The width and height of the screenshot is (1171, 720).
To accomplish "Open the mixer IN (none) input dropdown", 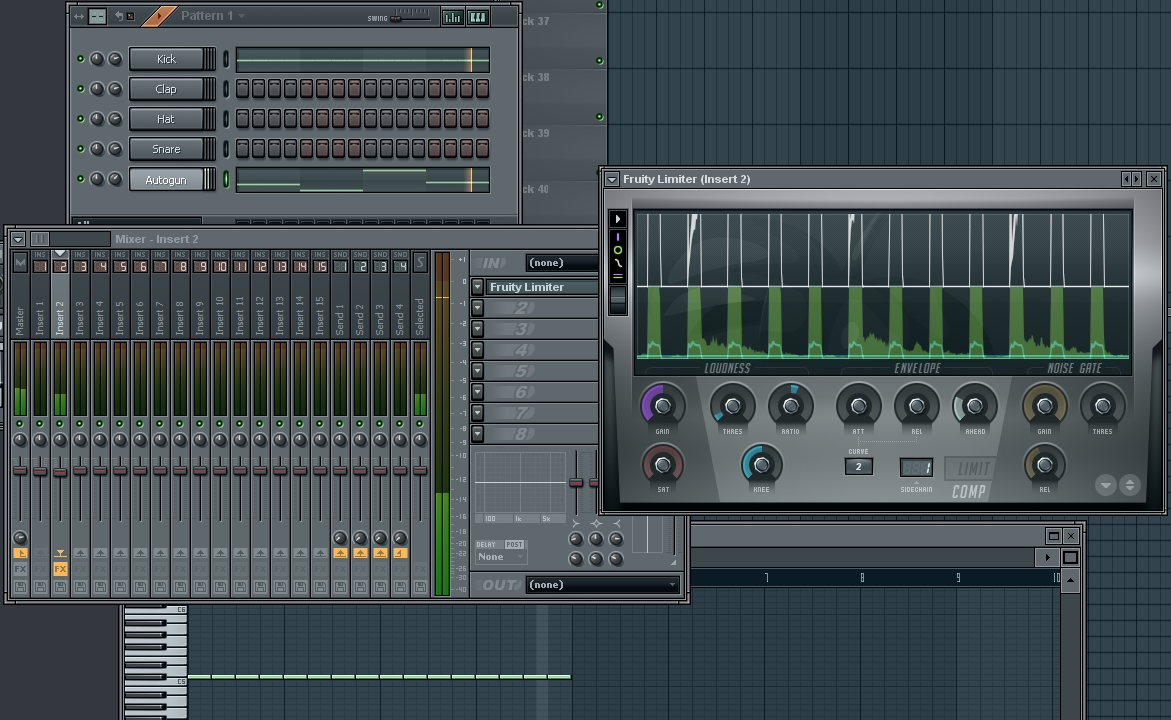I will [562, 262].
